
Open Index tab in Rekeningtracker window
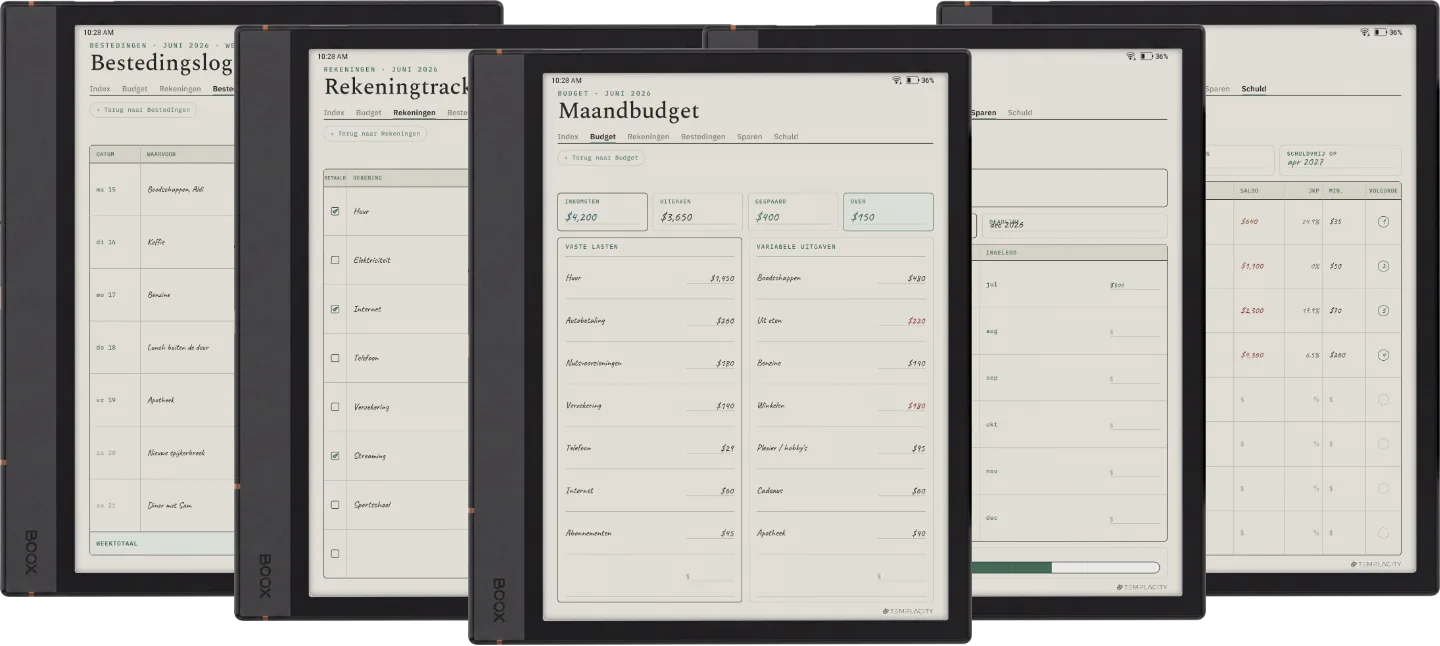pos(334,112)
